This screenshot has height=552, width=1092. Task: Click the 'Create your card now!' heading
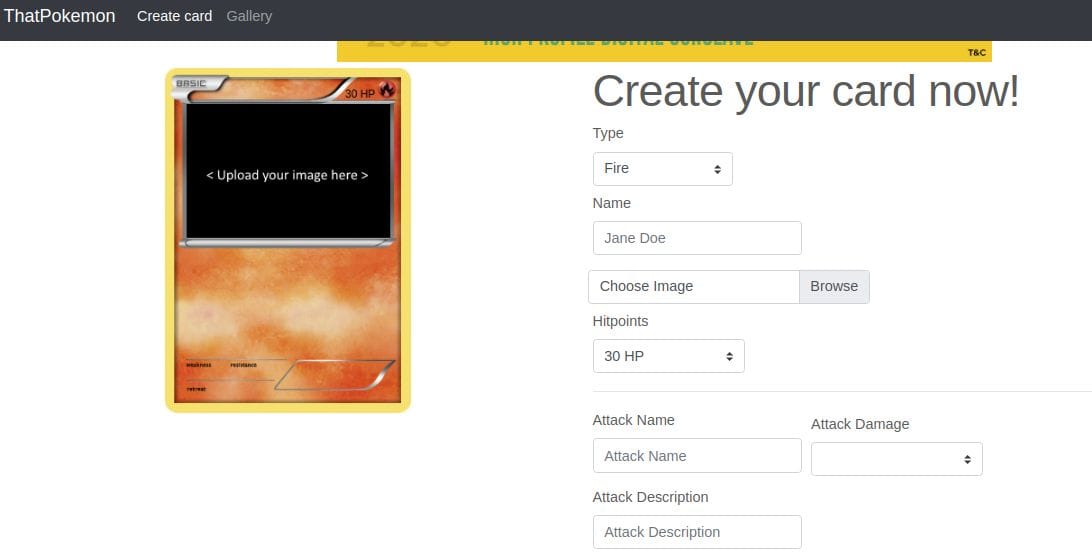coord(806,91)
